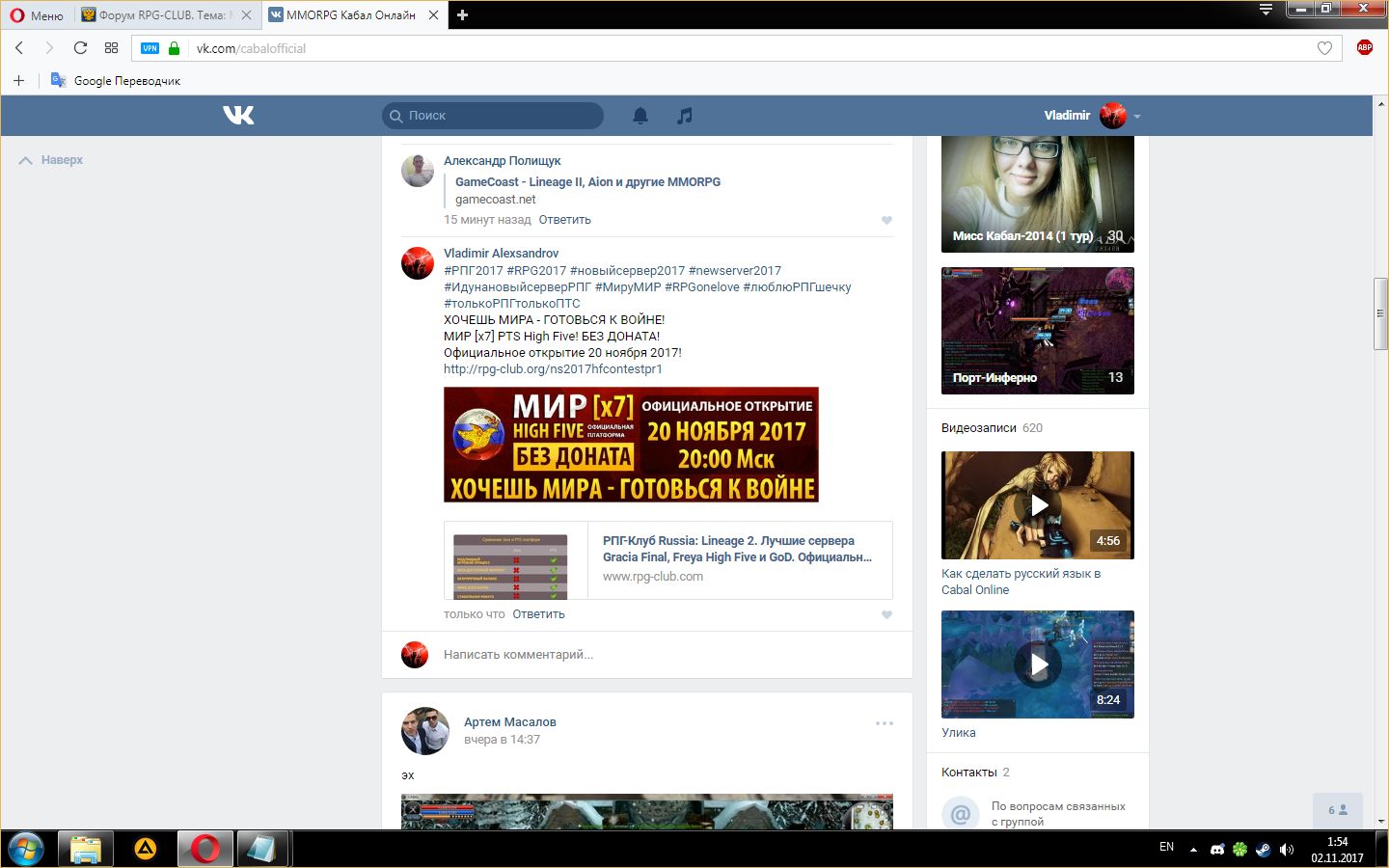Like Vladimir Alexsandrov's comment
Image resolution: width=1389 pixels, height=868 pixels.
[x=886, y=614]
